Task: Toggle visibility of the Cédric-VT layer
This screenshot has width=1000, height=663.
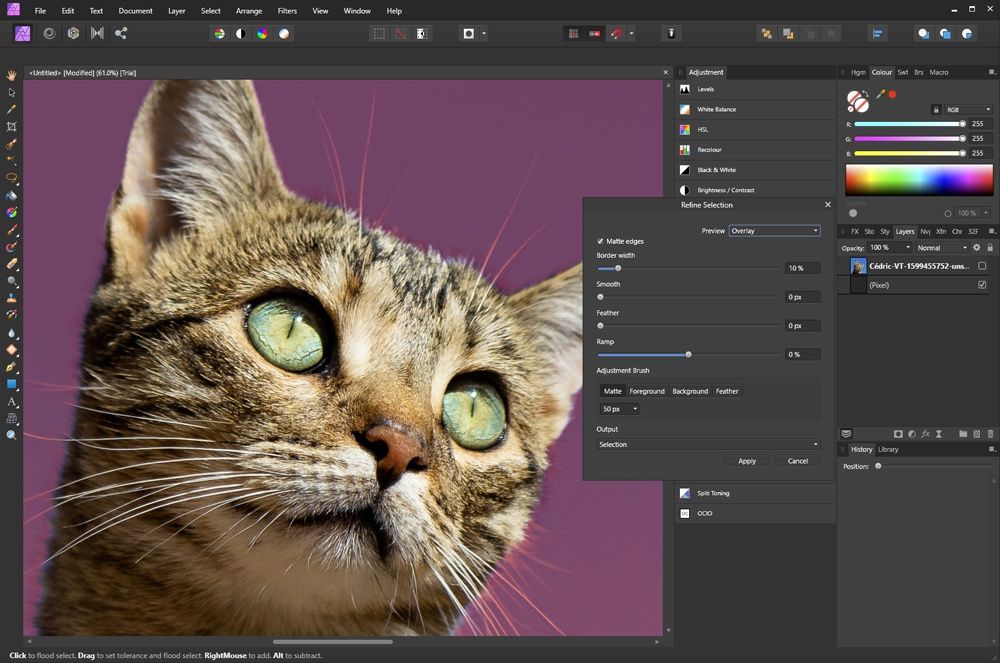Action: [x=982, y=266]
